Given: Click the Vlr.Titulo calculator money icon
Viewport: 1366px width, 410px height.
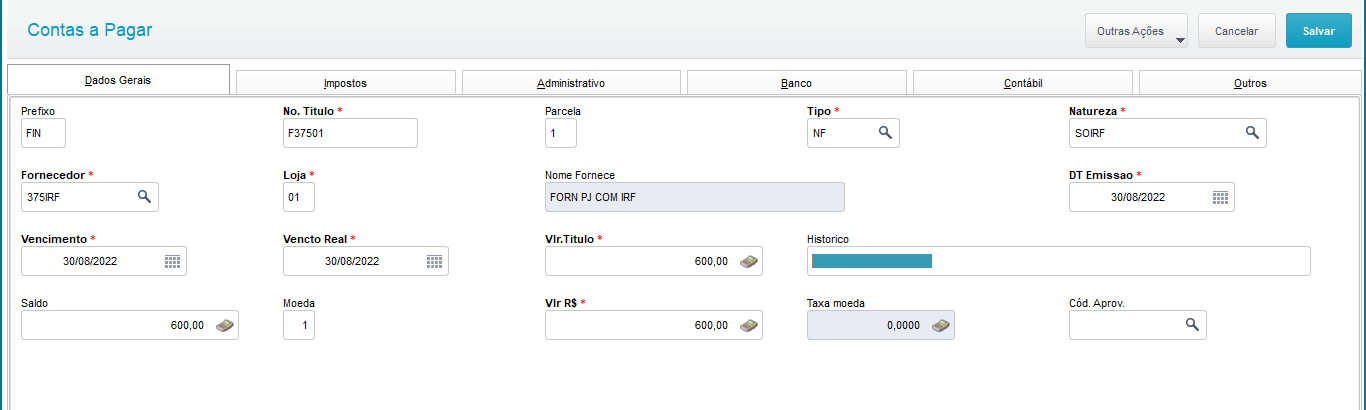Looking at the screenshot, I should (x=749, y=261).
